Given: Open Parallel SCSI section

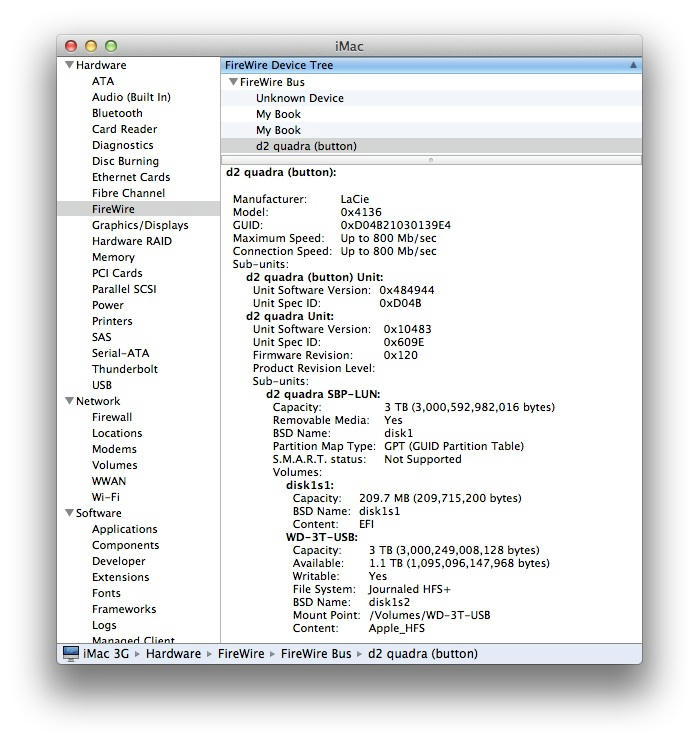Looking at the screenshot, I should 124,289.
